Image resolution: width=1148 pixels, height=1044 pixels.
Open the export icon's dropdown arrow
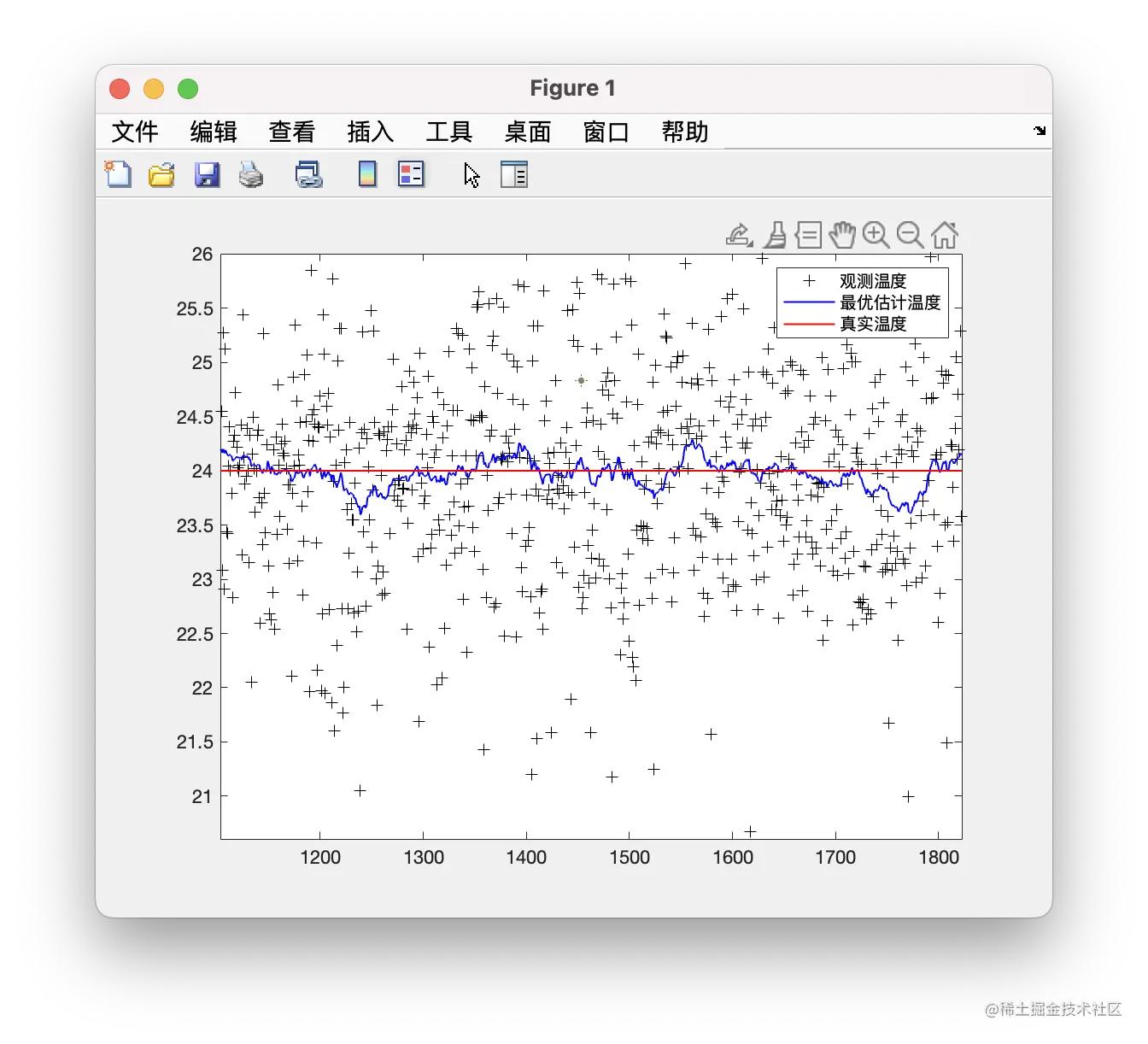750,245
